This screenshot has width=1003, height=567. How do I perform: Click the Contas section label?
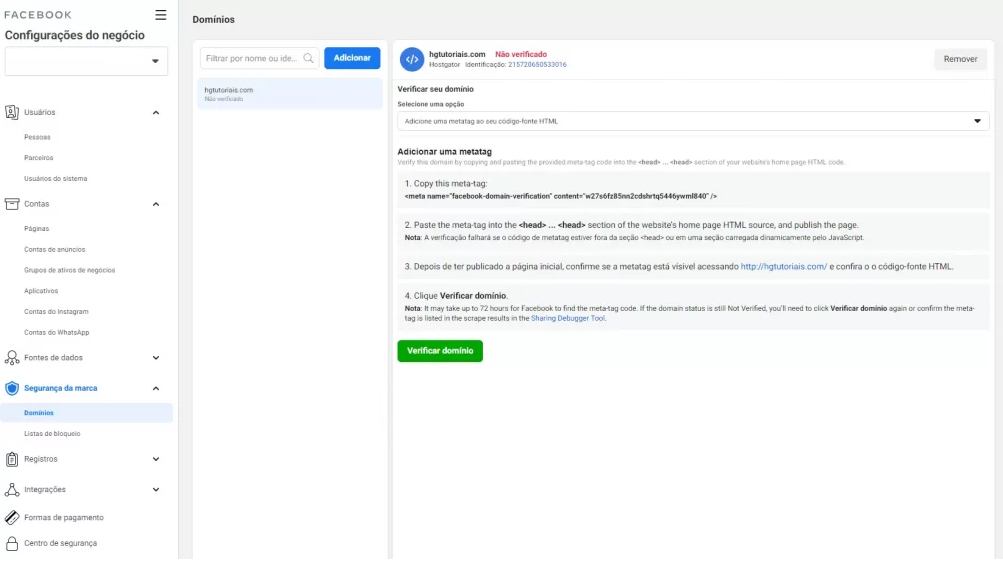click(36, 204)
